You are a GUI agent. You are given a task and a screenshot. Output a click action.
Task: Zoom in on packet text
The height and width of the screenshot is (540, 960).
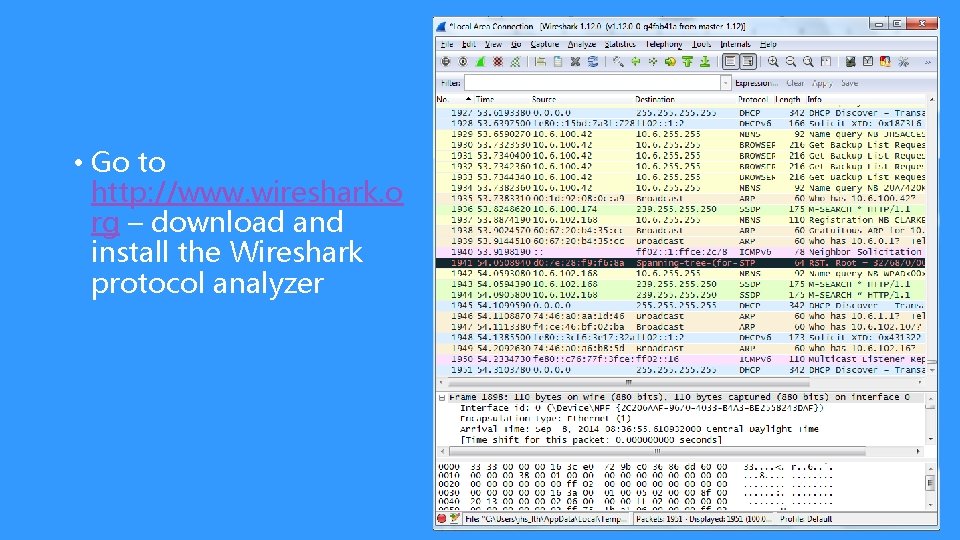point(773,62)
